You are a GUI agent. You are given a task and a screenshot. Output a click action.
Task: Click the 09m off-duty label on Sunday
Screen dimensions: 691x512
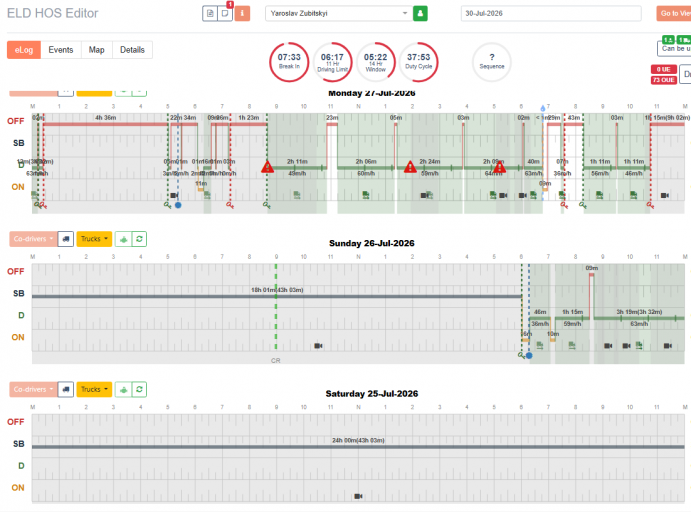pyautogui.click(x=592, y=268)
